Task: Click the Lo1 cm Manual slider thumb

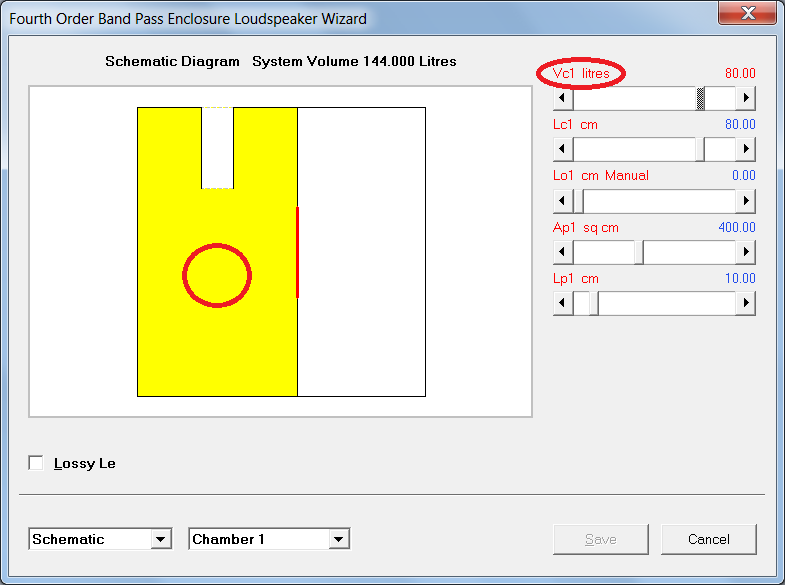Action: (x=578, y=201)
